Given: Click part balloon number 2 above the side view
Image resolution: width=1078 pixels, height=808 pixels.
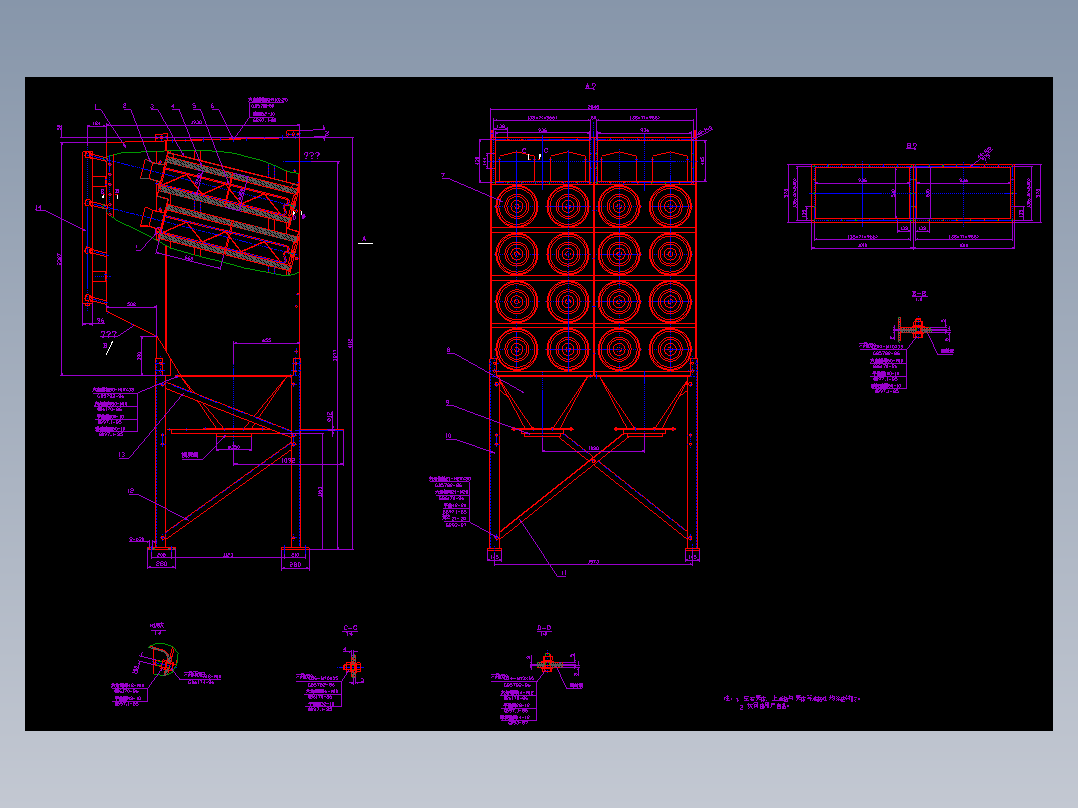Looking at the screenshot, I should point(124,106).
